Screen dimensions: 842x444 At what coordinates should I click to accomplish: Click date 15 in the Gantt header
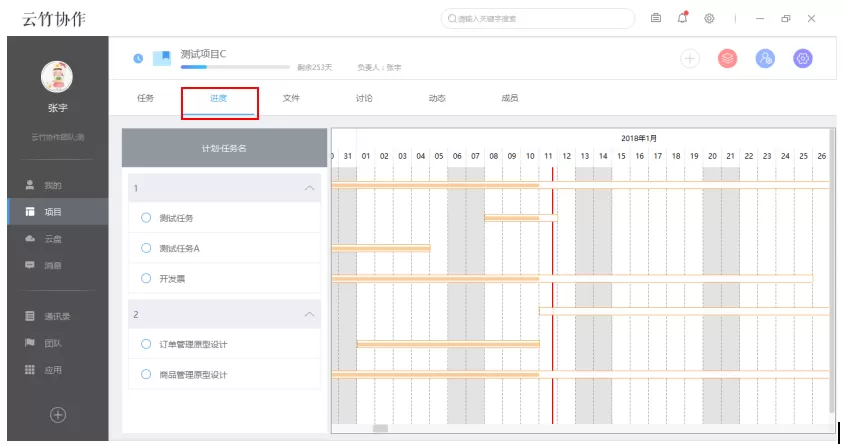[x=621, y=156]
